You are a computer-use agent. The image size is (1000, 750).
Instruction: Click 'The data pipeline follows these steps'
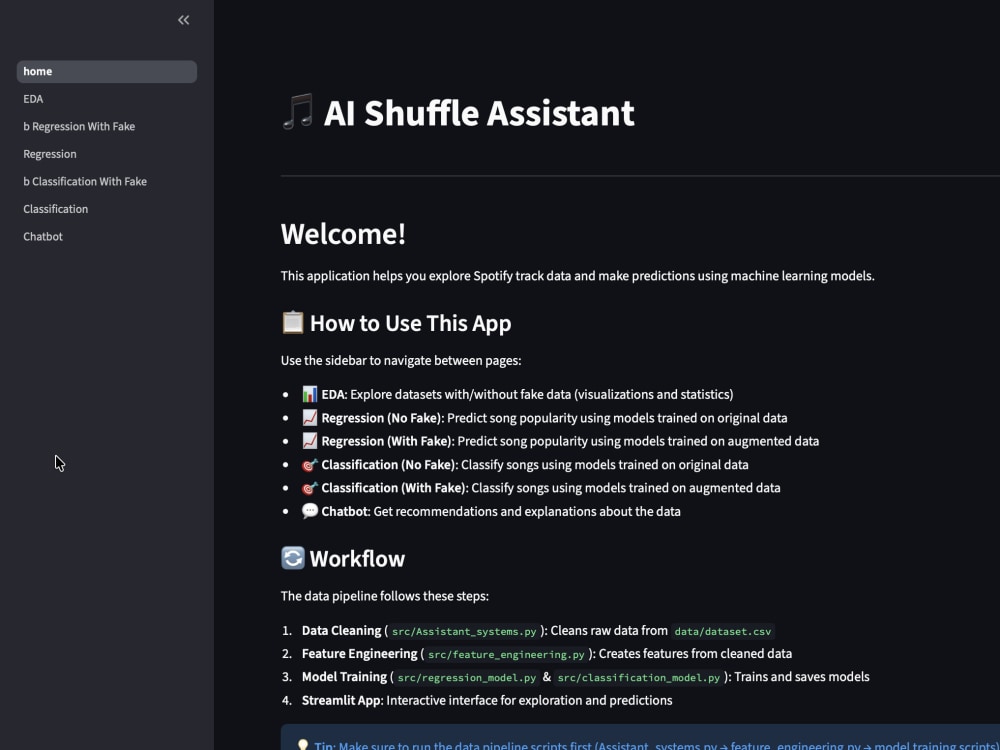pos(385,596)
